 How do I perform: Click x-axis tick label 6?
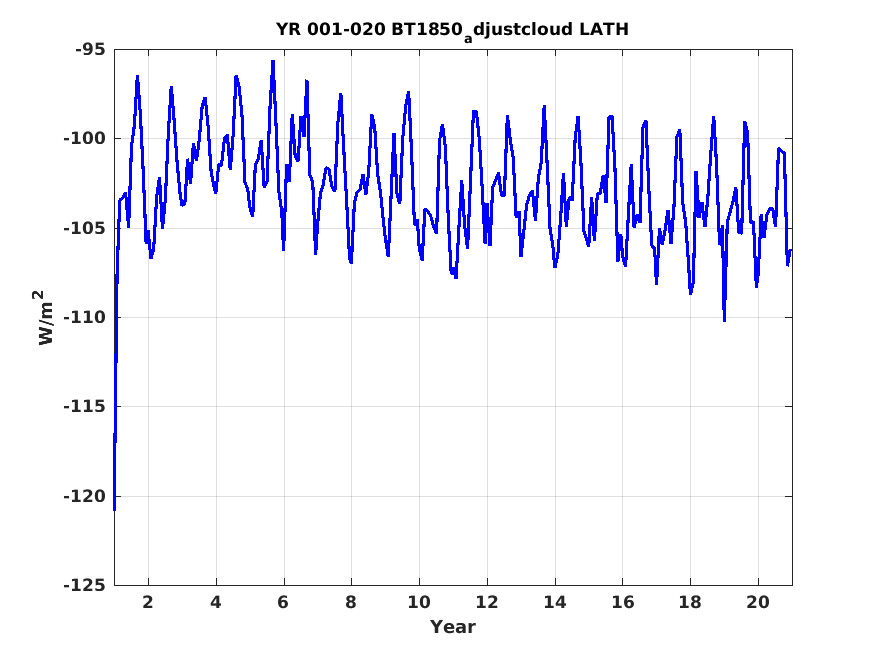tap(283, 602)
